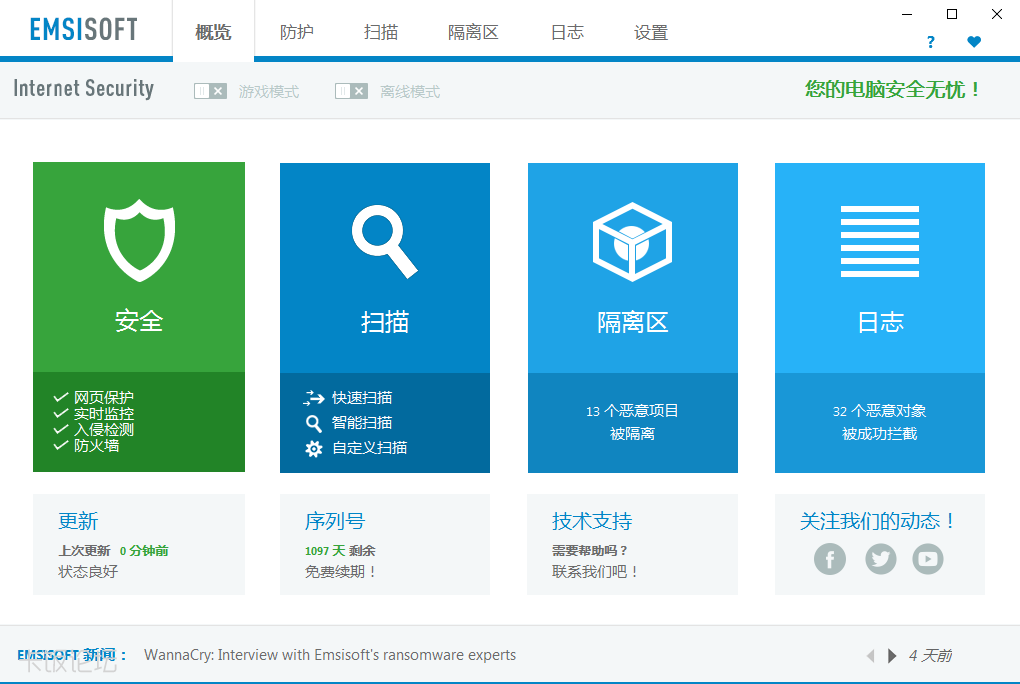Click 入侵检测 status entry

point(103,430)
